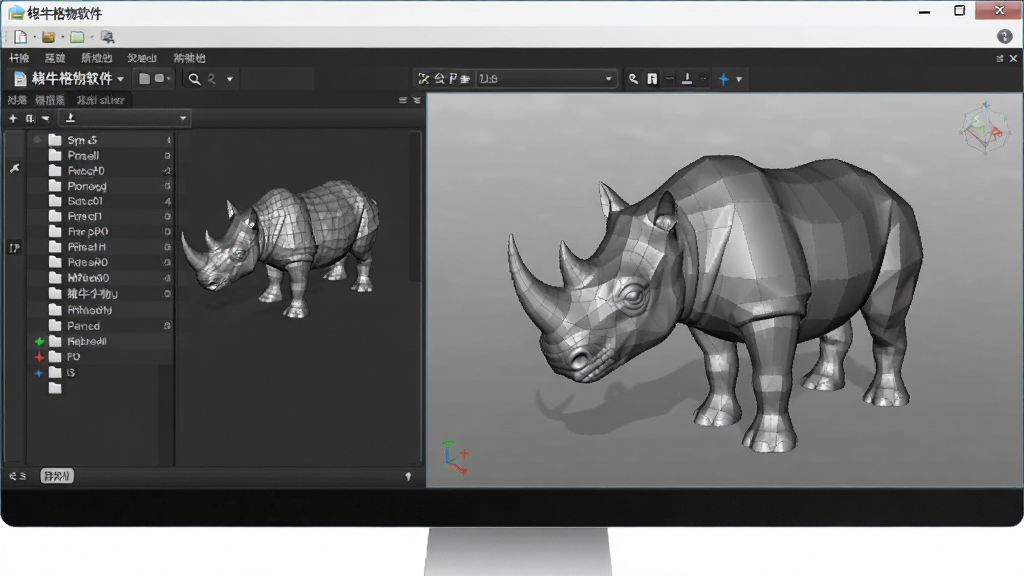Screen dimensions: 1024x576
Task: Expand the dropdown arrow next to search icon
Action: (230, 80)
